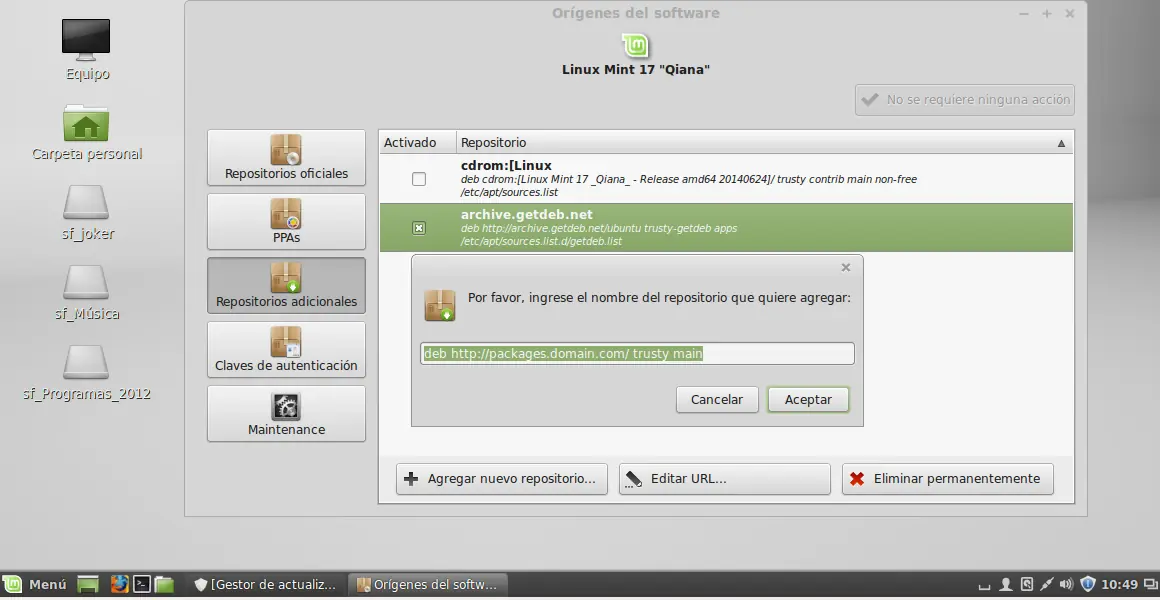The width and height of the screenshot is (1160, 600).
Task: Launch the terminal from the taskbar
Action: coord(142,584)
